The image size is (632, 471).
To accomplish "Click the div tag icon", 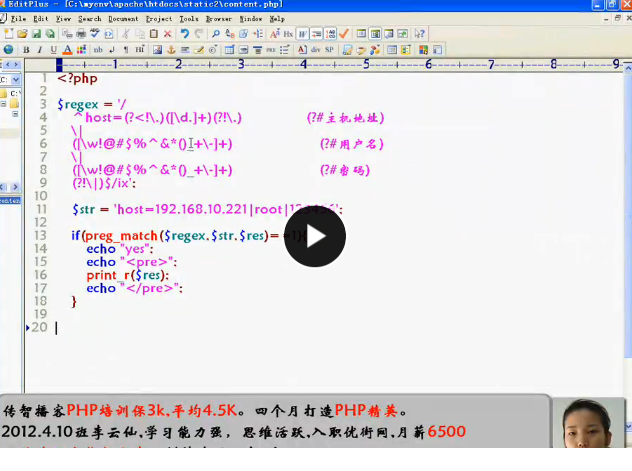I will (316, 50).
